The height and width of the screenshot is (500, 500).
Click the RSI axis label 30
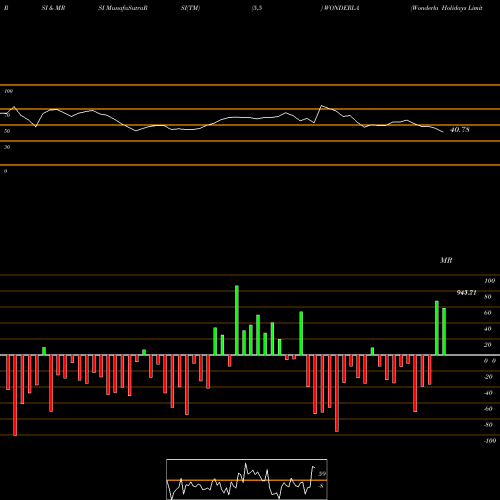click(x=7, y=147)
